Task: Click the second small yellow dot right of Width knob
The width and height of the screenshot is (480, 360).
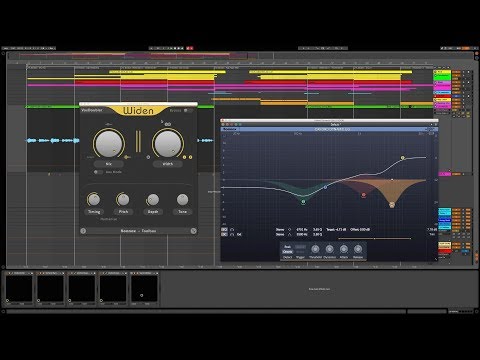Action: click(190, 157)
